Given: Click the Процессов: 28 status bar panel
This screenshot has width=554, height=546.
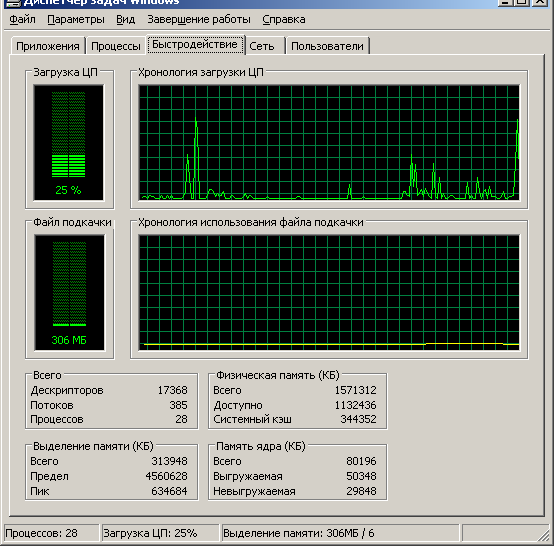Looking at the screenshot, I should click(51, 533).
